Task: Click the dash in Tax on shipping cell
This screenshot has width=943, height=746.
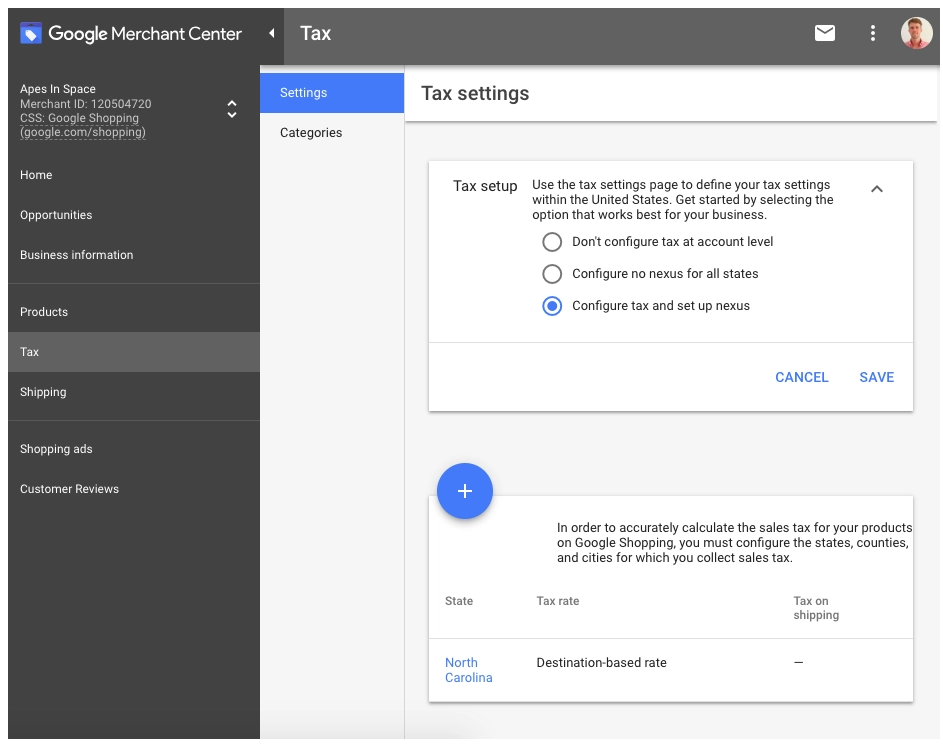Action: [798, 662]
